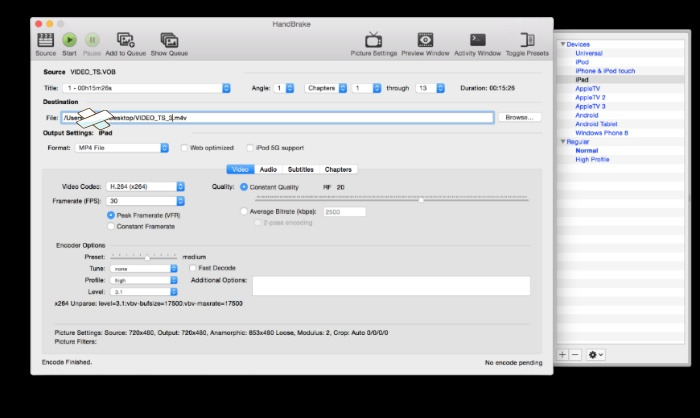Open the Tune dropdown
Image resolution: width=700 pixels, height=418 pixels.
[144, 268]
